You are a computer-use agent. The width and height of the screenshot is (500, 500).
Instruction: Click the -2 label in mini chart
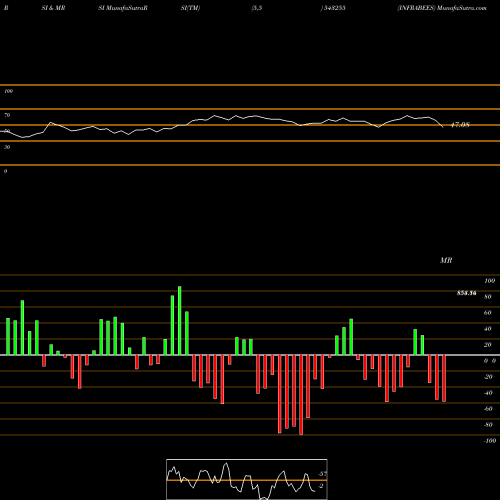(320, 486)
